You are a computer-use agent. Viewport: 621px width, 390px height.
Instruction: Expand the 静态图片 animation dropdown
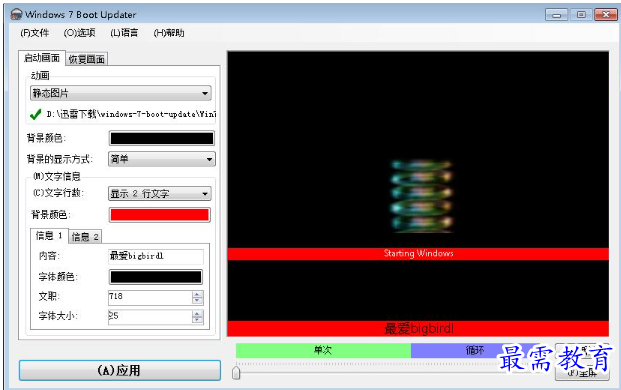pos(120,93)
